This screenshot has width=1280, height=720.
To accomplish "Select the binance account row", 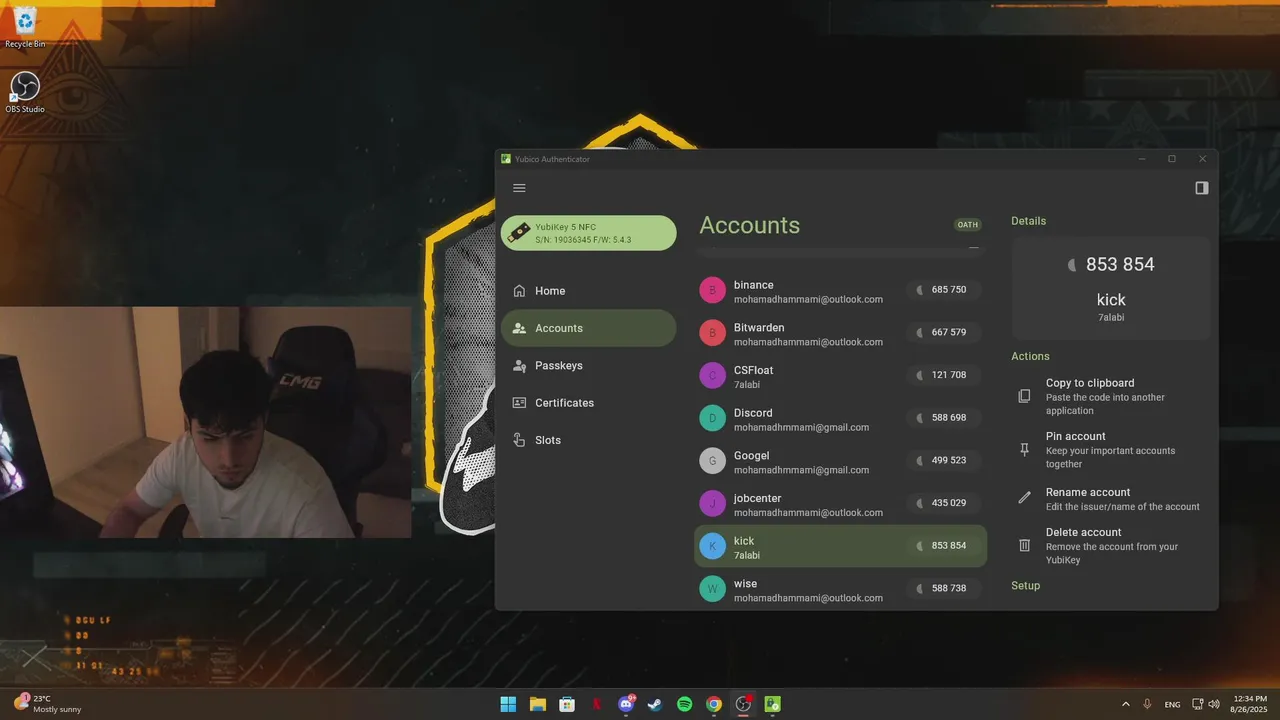I will click(840, 291).
